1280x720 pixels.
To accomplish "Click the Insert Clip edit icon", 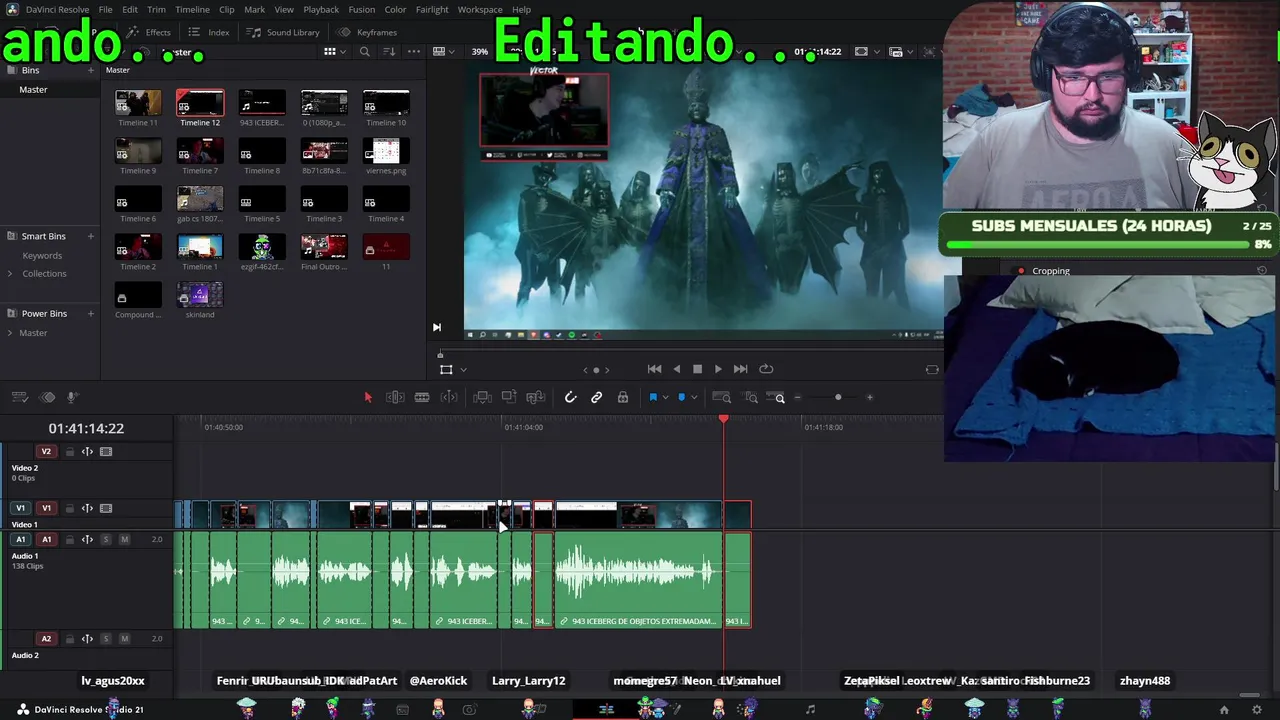I will pyautogui.click(x=482, y=397).
